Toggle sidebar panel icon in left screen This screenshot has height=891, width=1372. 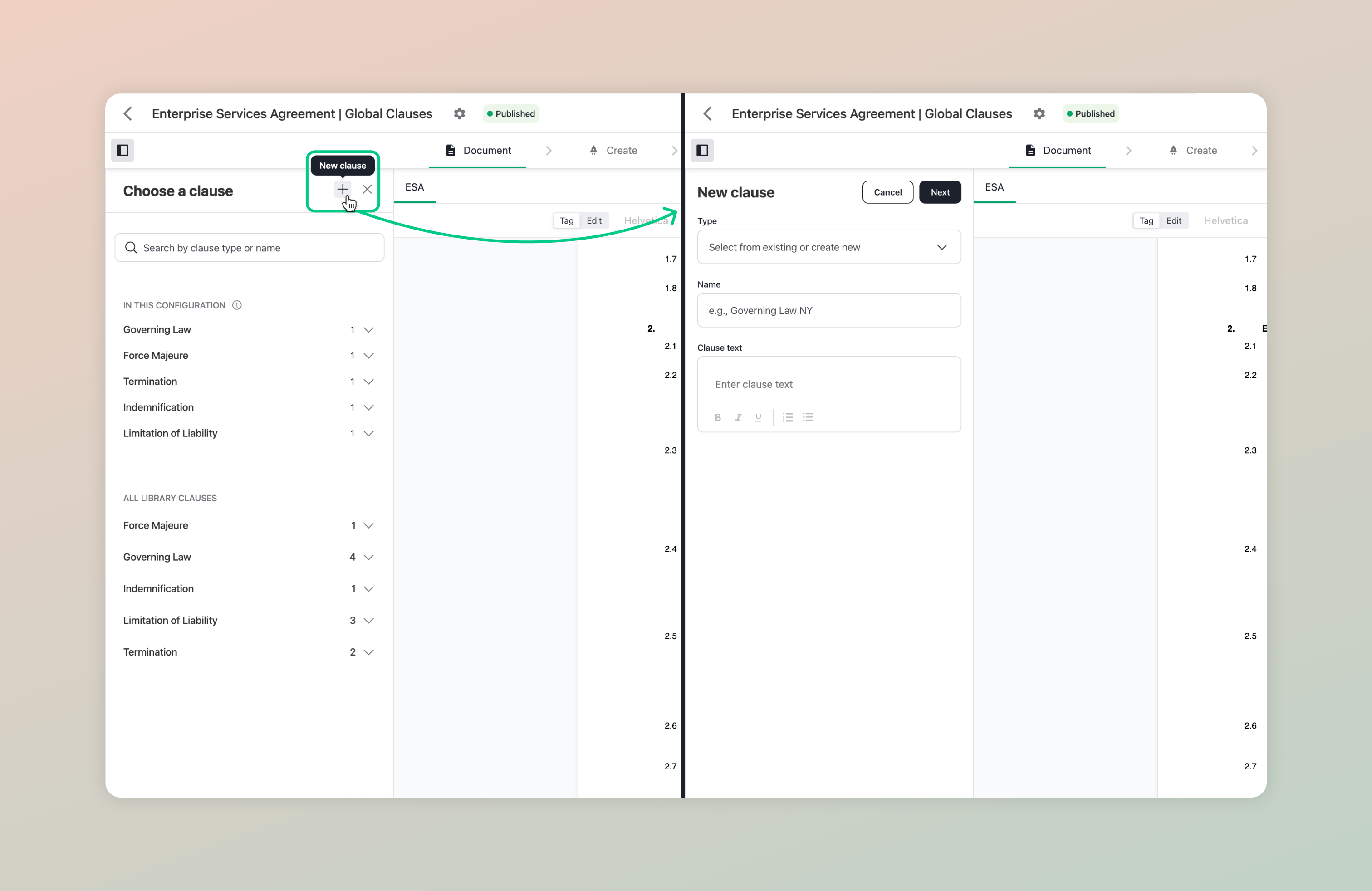point(123,151)
